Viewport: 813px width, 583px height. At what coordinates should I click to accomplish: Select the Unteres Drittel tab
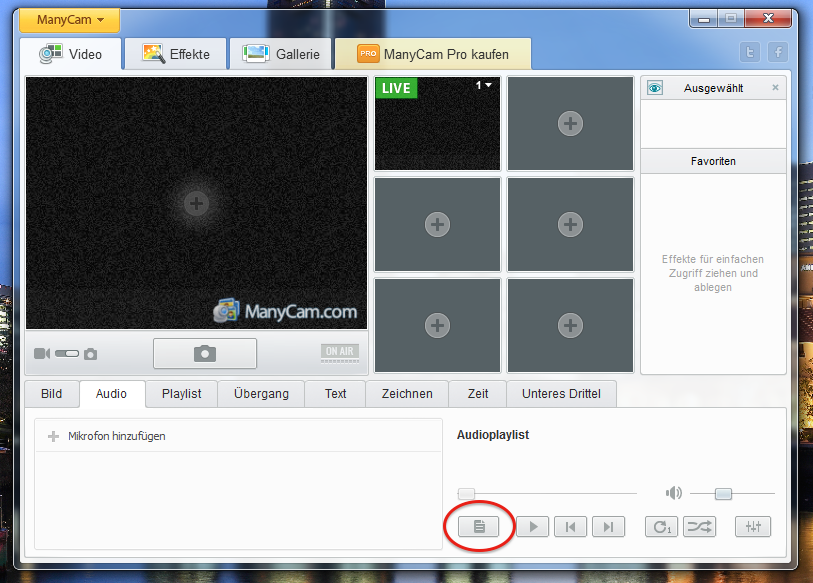(562, 394)
